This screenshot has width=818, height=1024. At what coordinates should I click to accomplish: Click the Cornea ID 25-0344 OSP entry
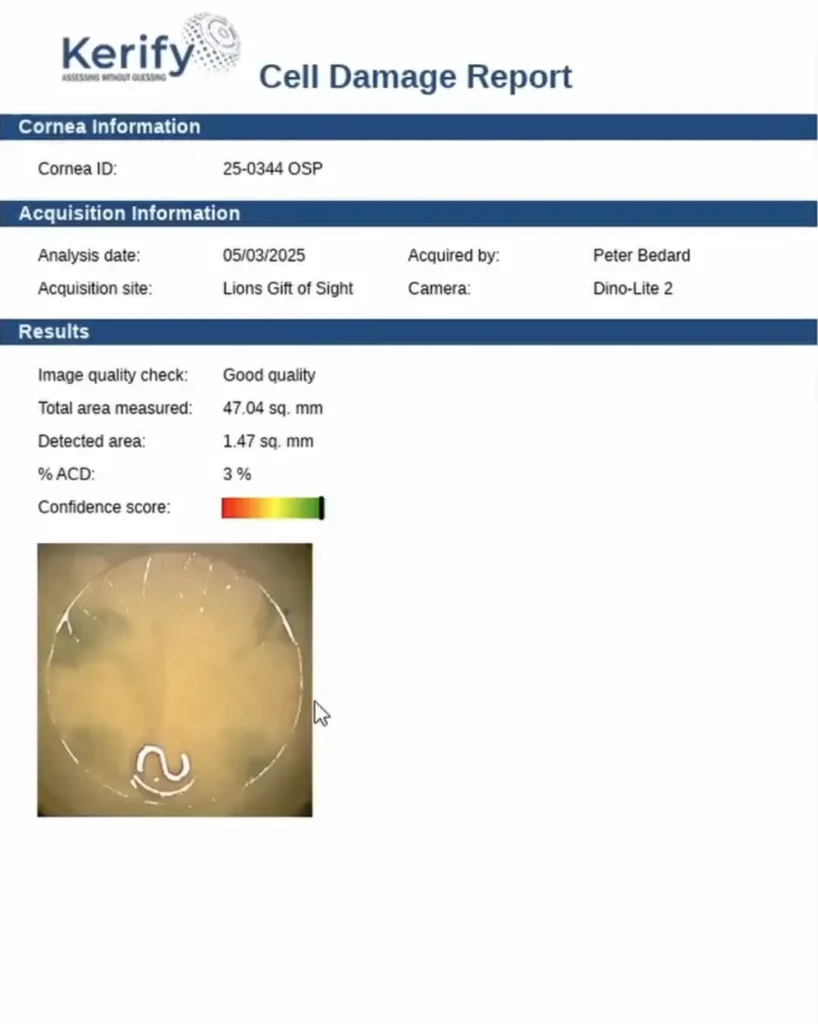point(272,168)
